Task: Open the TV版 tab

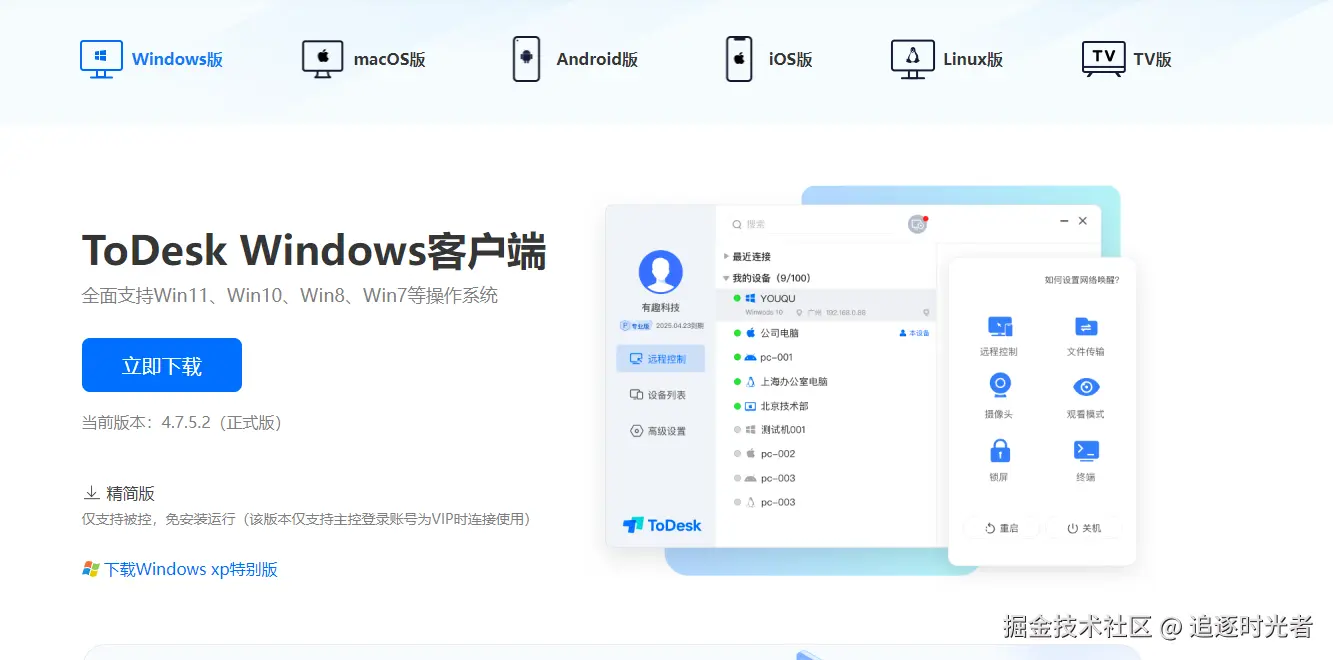Action: click(x=1127, y=59)
